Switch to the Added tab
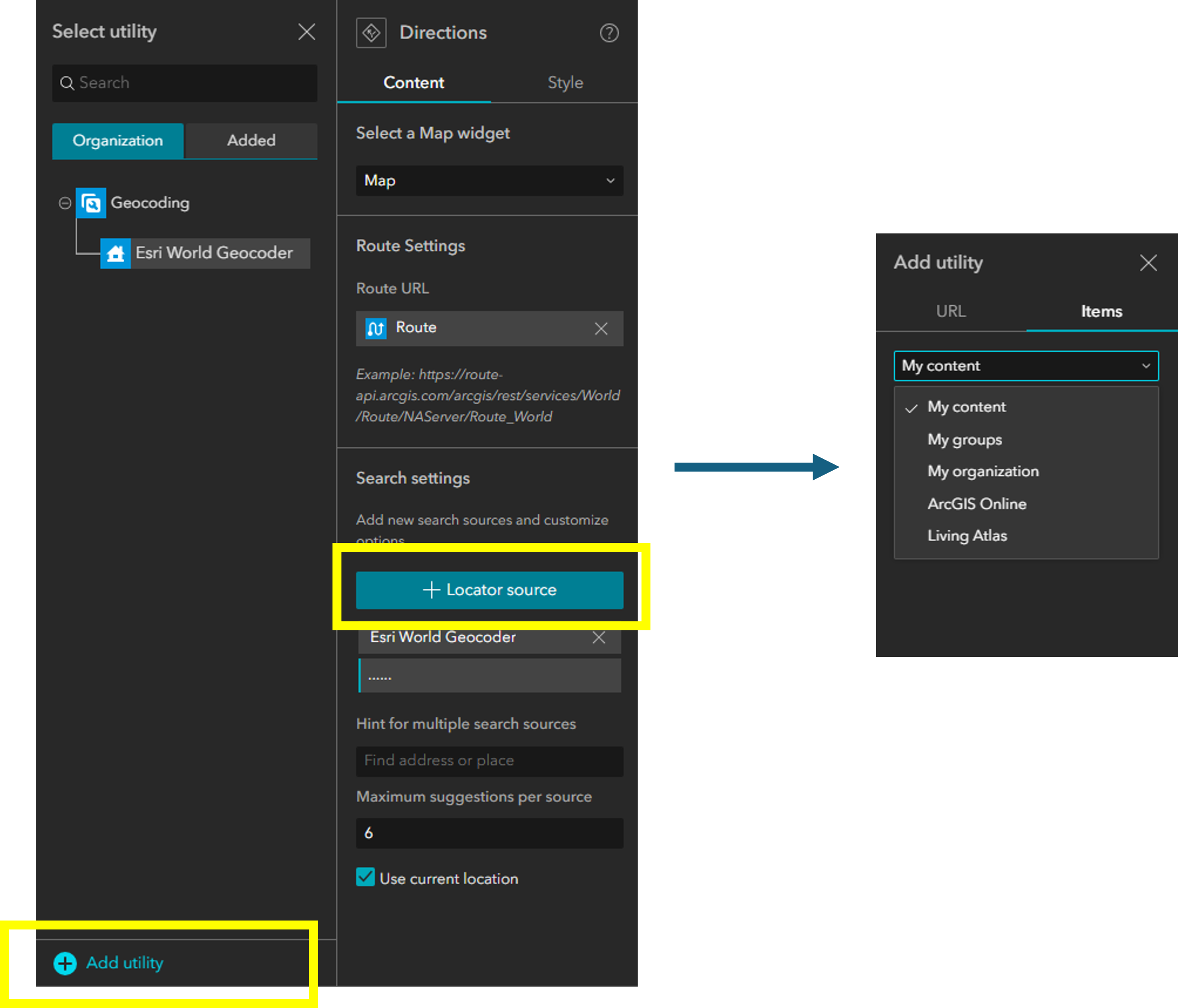The image size is (1178, 1008). coord(251,140)
